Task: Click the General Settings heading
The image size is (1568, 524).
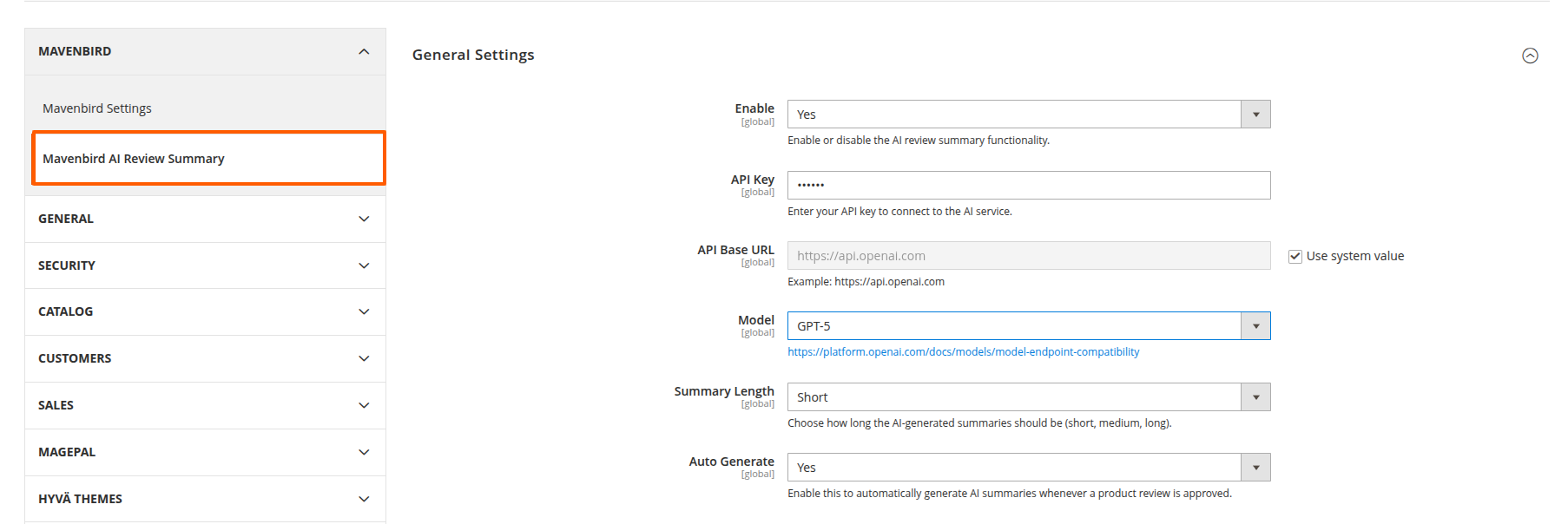Action: (473, 55)
